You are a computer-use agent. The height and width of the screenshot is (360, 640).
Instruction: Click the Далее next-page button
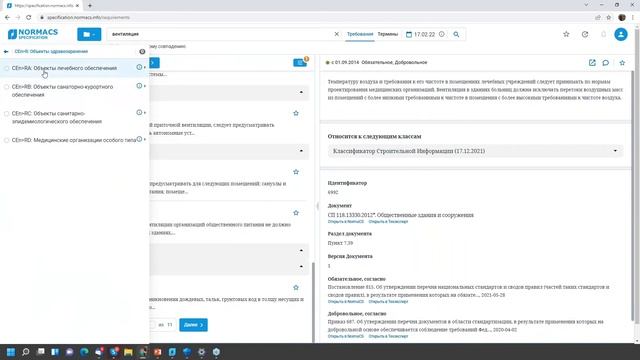coord(193,325)
